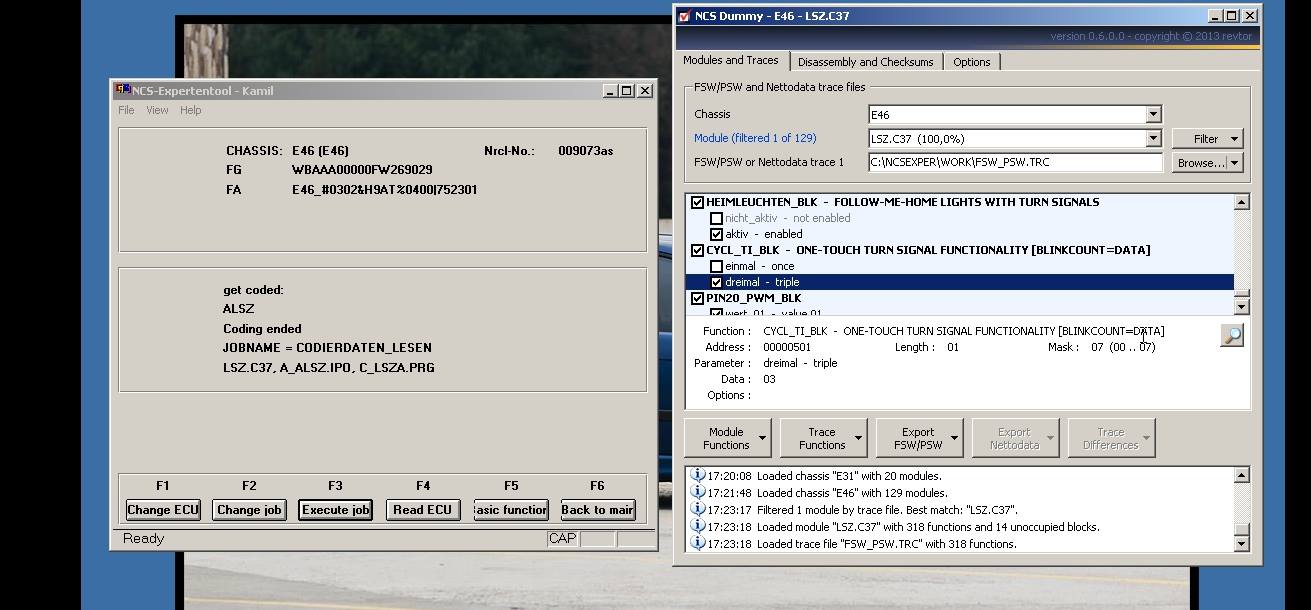Image resolution: width=1311 pixels, height=610 pixels.
Task: Click the Ready status bar text
Action: point(144,539)
